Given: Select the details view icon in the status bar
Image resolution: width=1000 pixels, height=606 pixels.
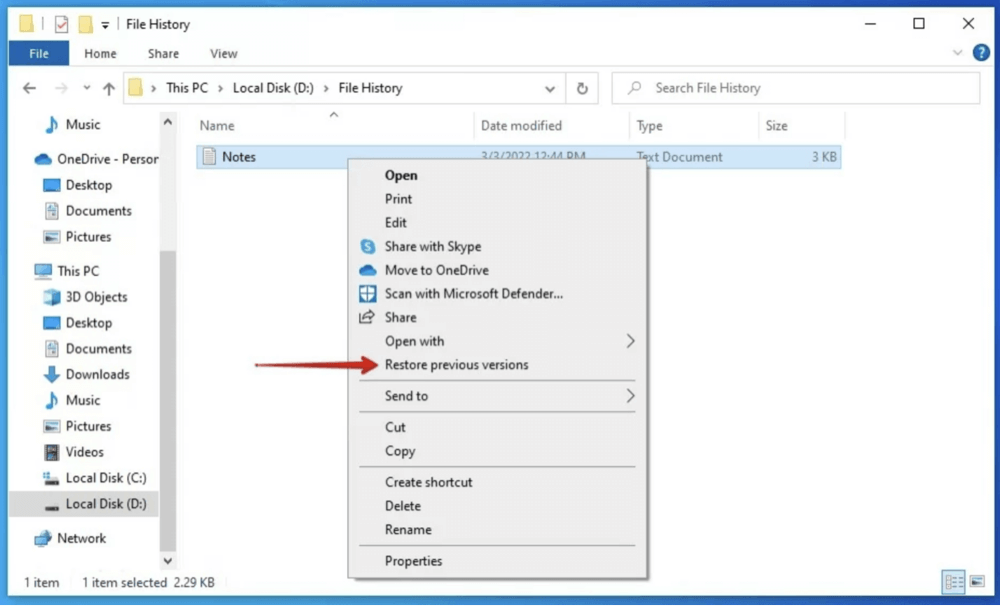Looking at the screenshot, I should pos(954,582).
